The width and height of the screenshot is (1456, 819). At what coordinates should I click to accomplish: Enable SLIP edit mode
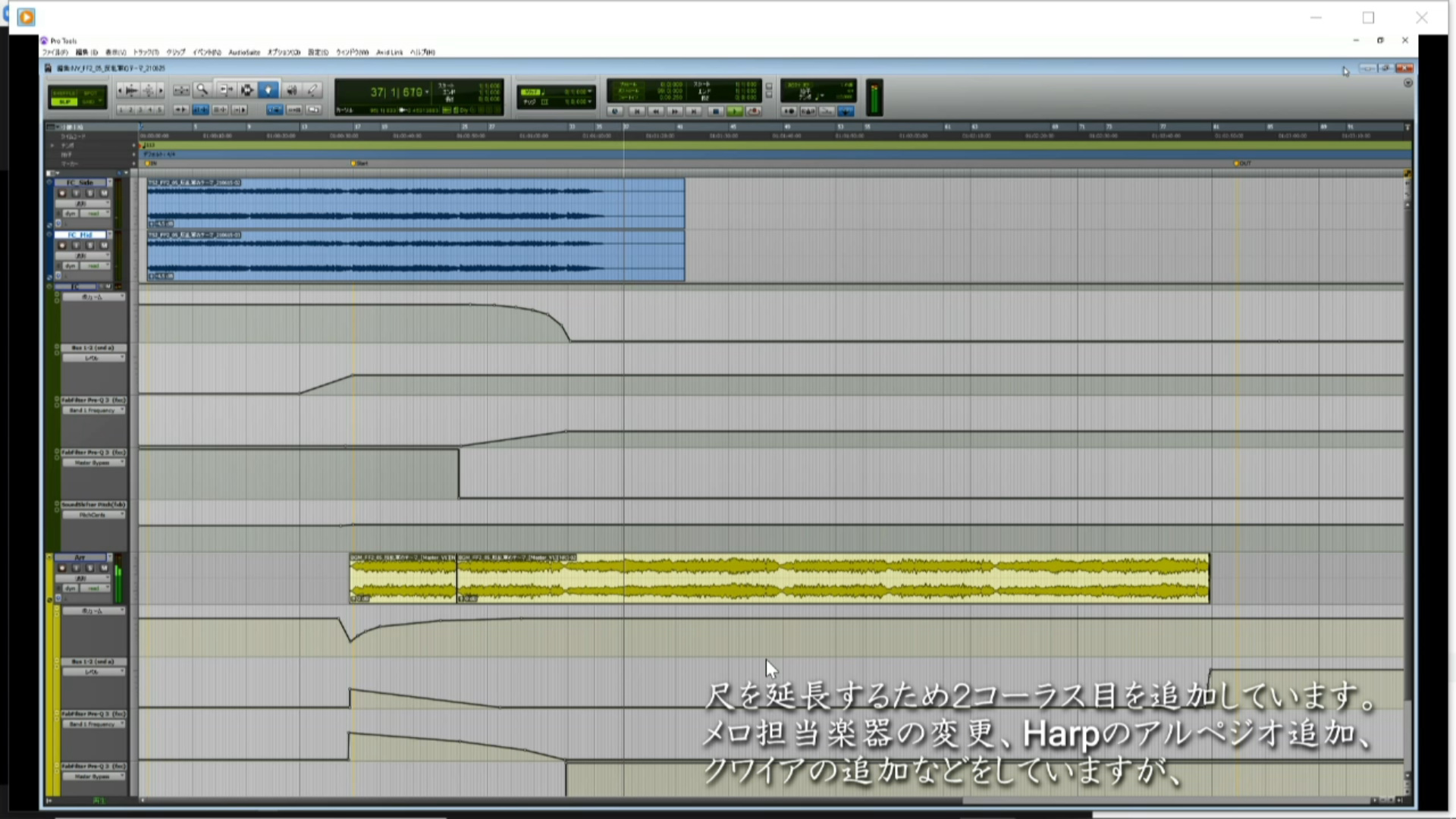pos(64,102)
